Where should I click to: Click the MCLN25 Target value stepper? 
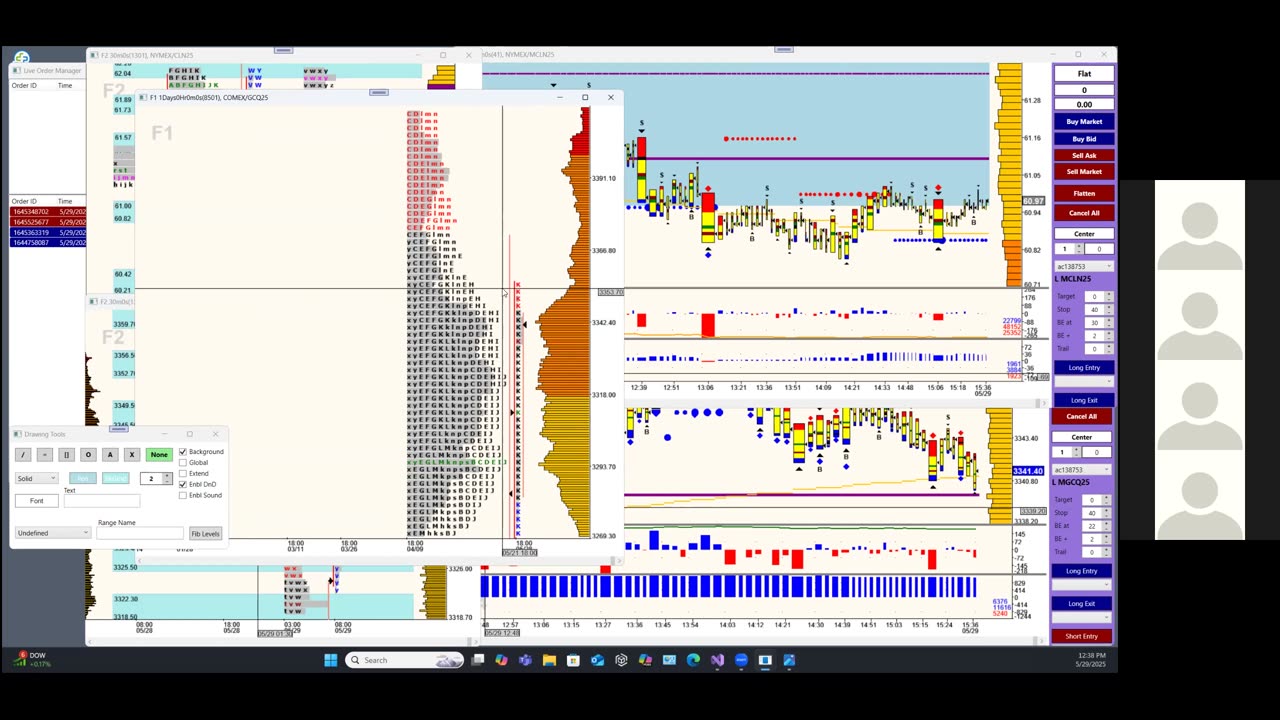pyautogui.click(x=1101, y=297)
